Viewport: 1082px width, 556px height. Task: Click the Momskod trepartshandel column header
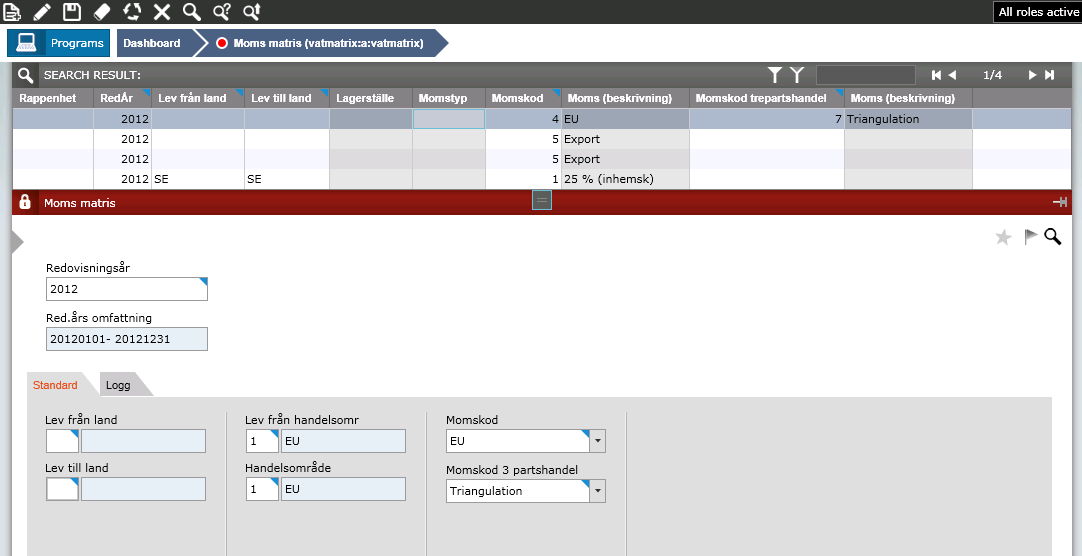[767, 98]
